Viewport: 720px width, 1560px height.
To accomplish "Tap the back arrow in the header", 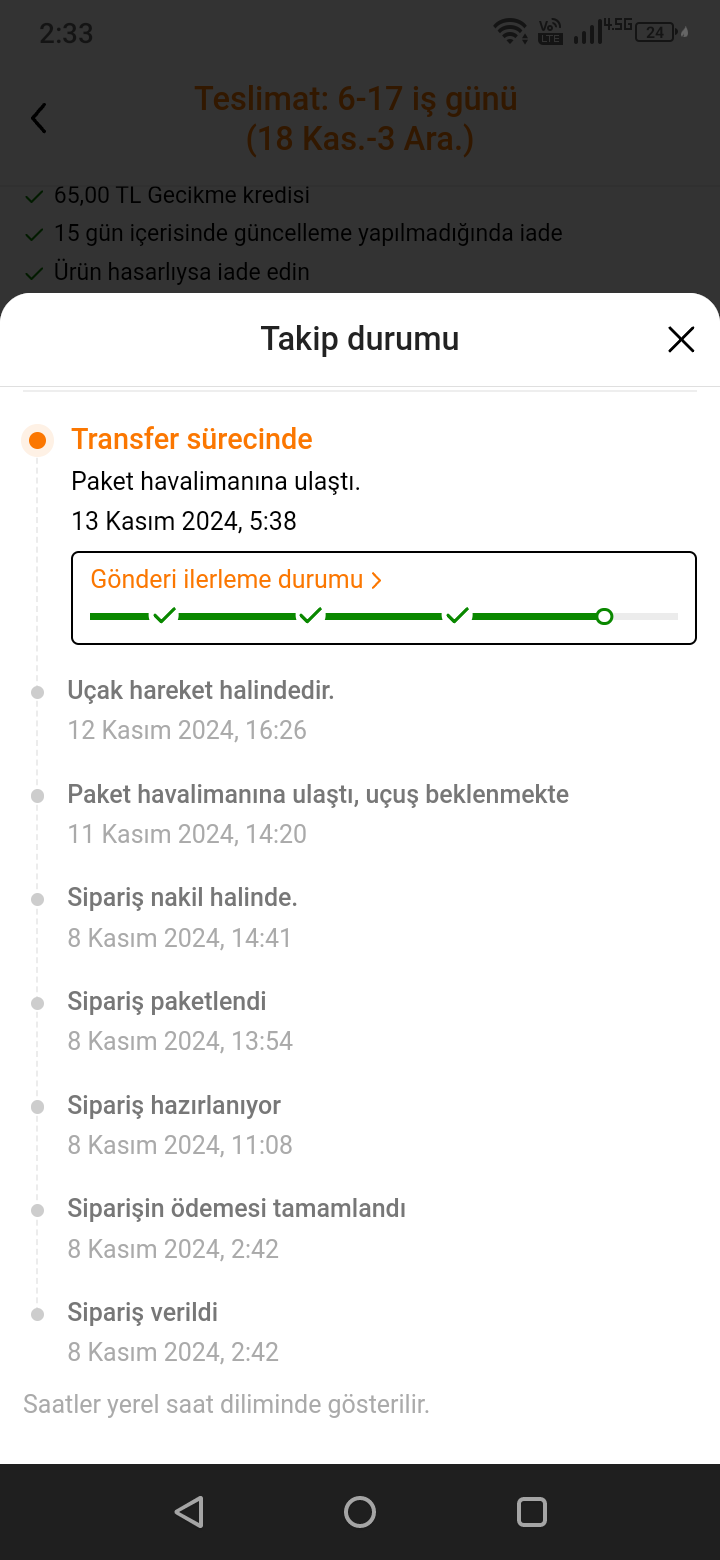I will point(39,118).
